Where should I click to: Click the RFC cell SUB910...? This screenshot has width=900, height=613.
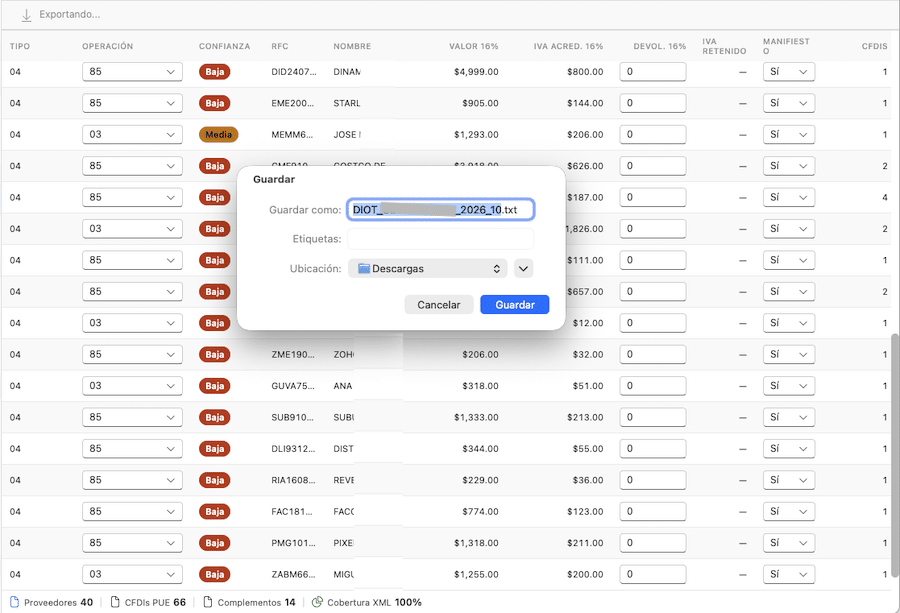tap(293, 417)
